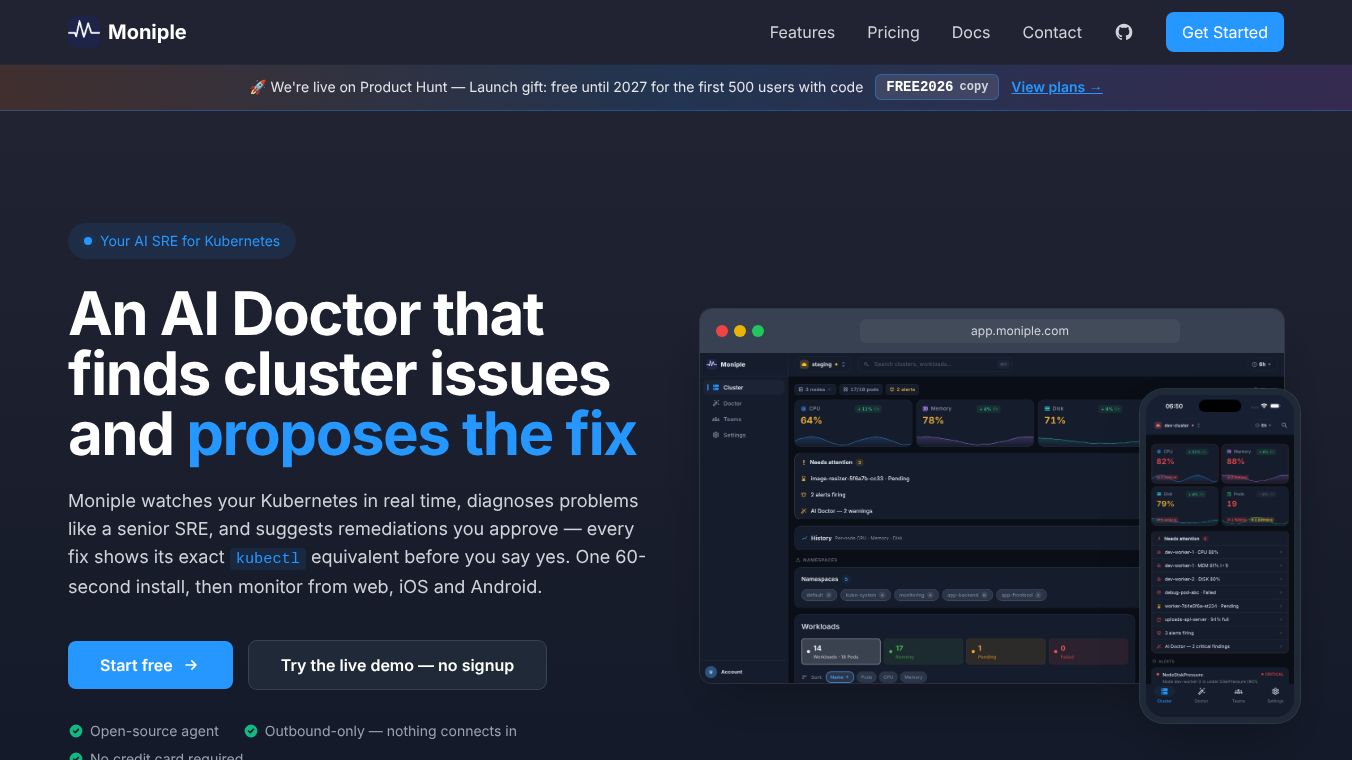Screen dimensions: 1352x760
Task: Open 6h time range dropdown in desktop preview
Action: click(x=1263, y=364)
